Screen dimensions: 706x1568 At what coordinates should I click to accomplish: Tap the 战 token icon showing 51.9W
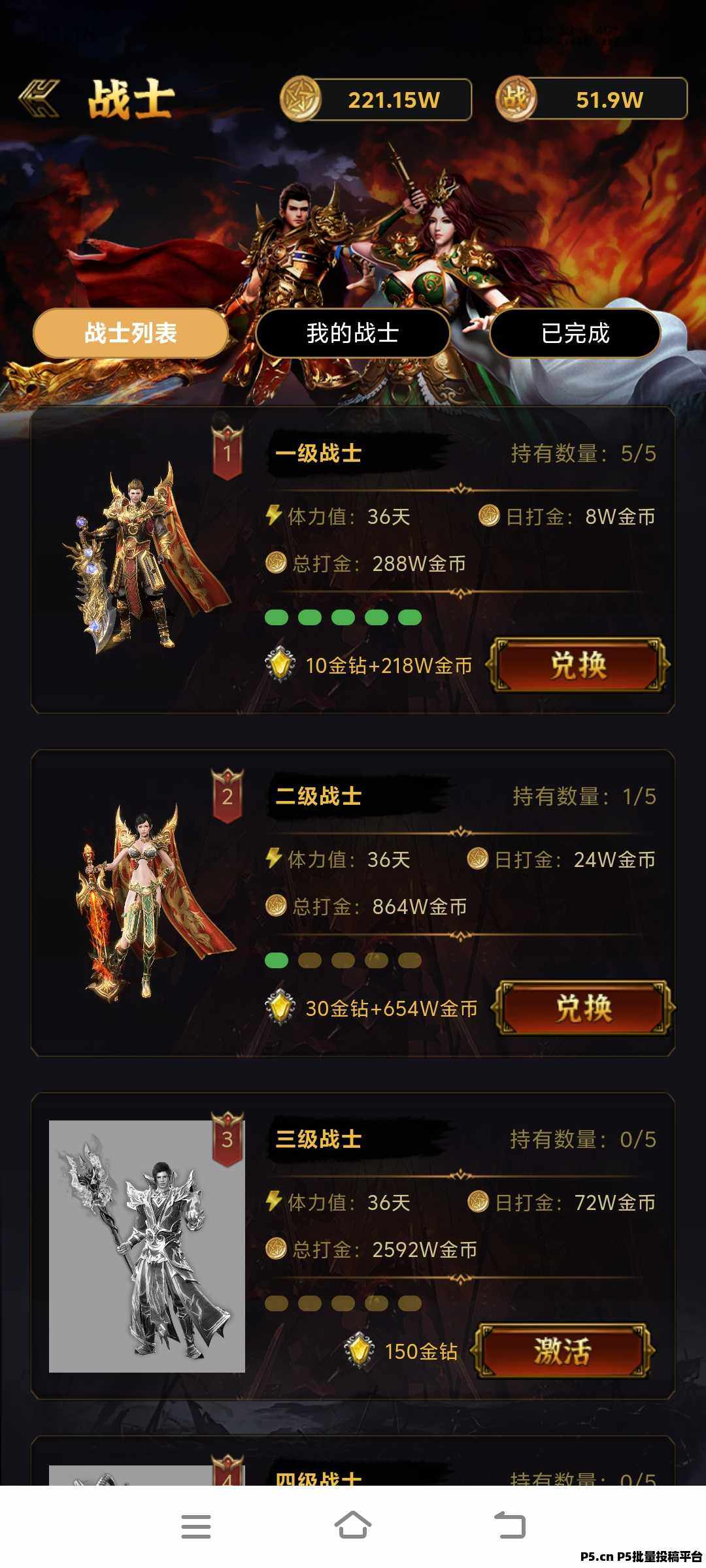pyautogui.click(x=516, y=99)
